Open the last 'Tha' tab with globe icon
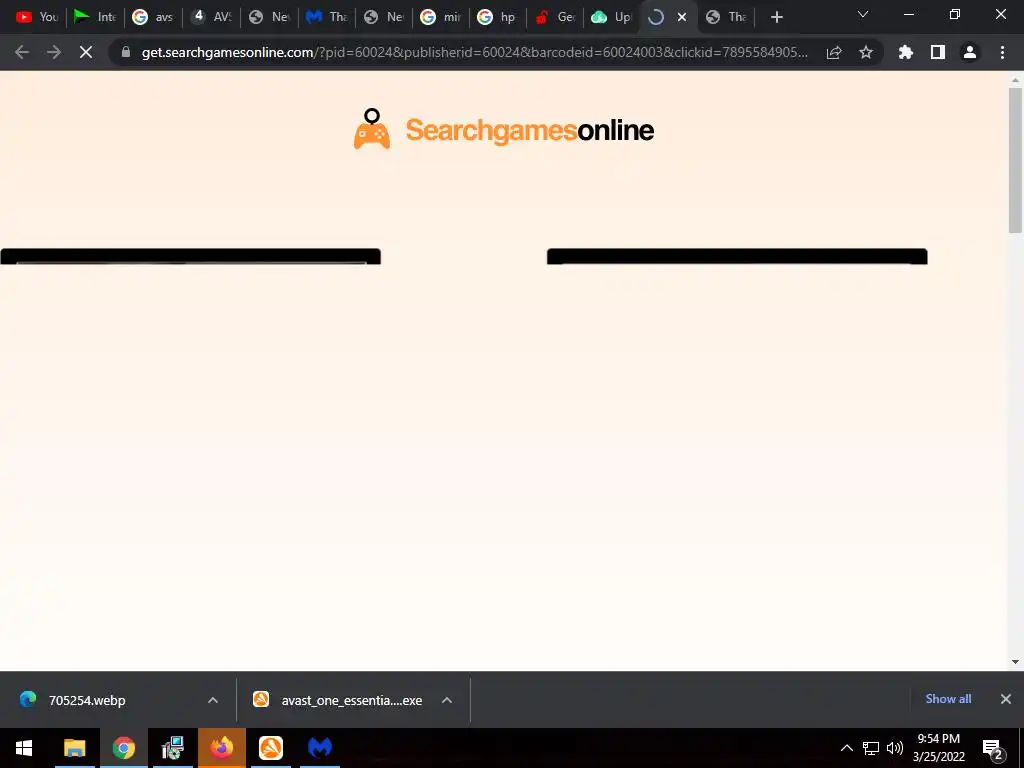This screenshot has width=1024, height=768. (x=726, y=17)
